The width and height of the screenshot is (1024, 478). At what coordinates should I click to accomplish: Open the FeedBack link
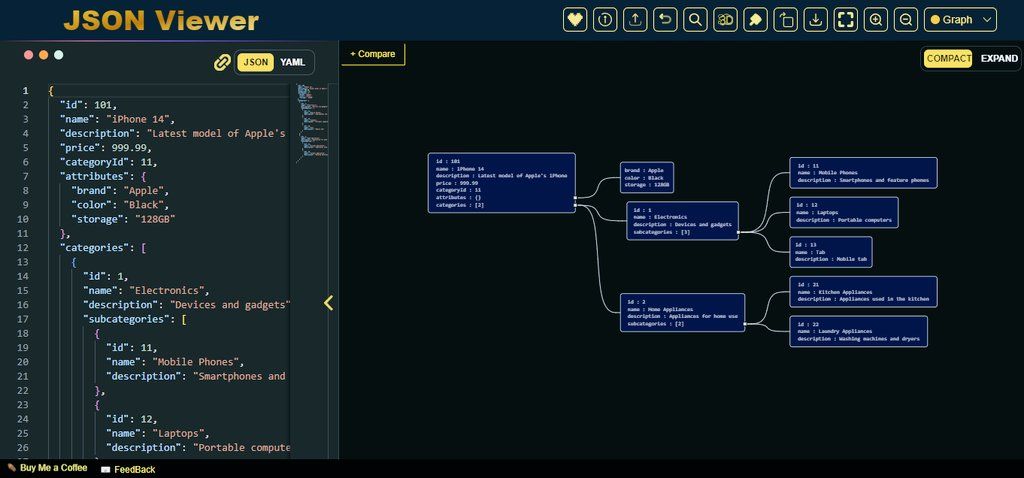point(128,469)
